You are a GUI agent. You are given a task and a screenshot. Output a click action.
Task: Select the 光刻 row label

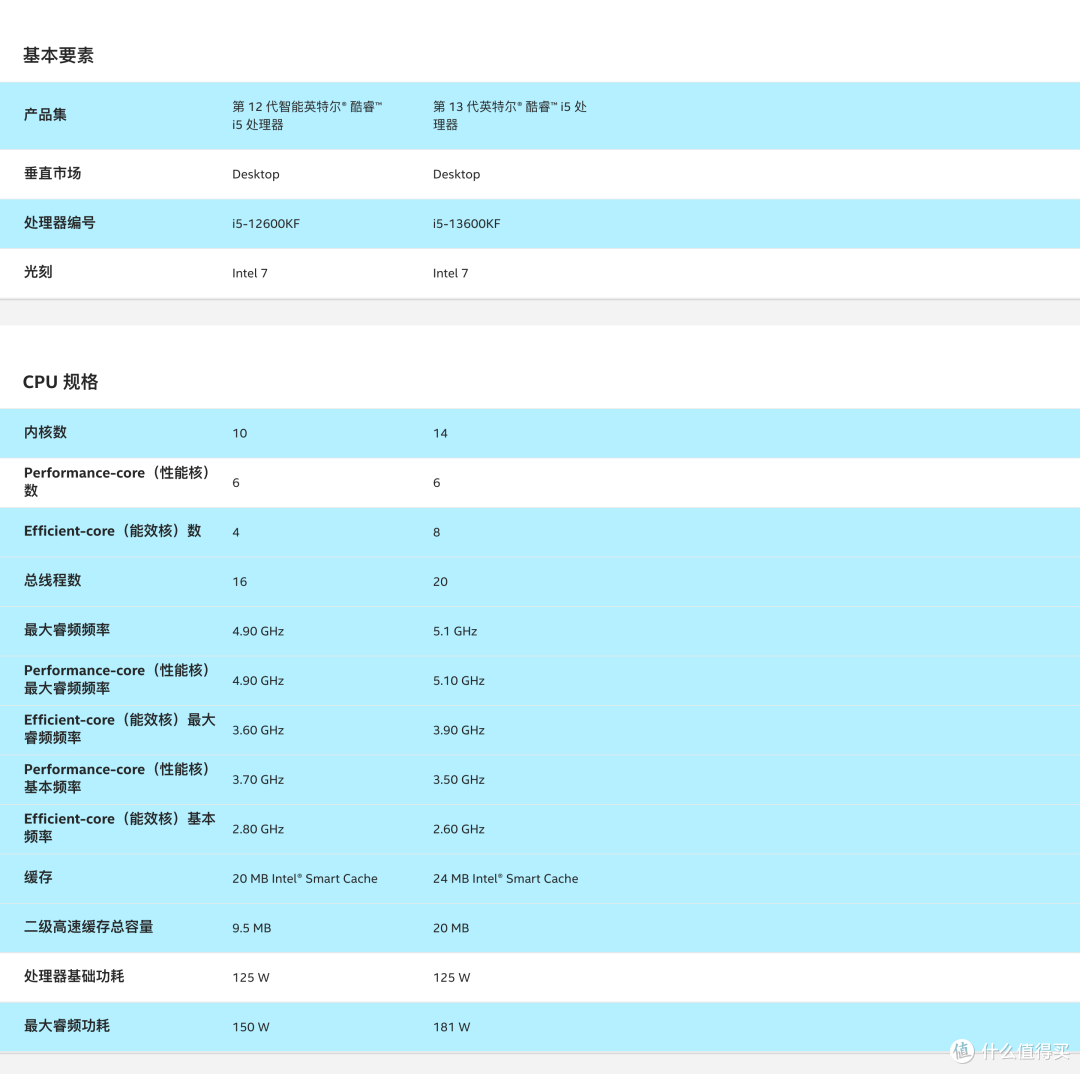point(39,272)
